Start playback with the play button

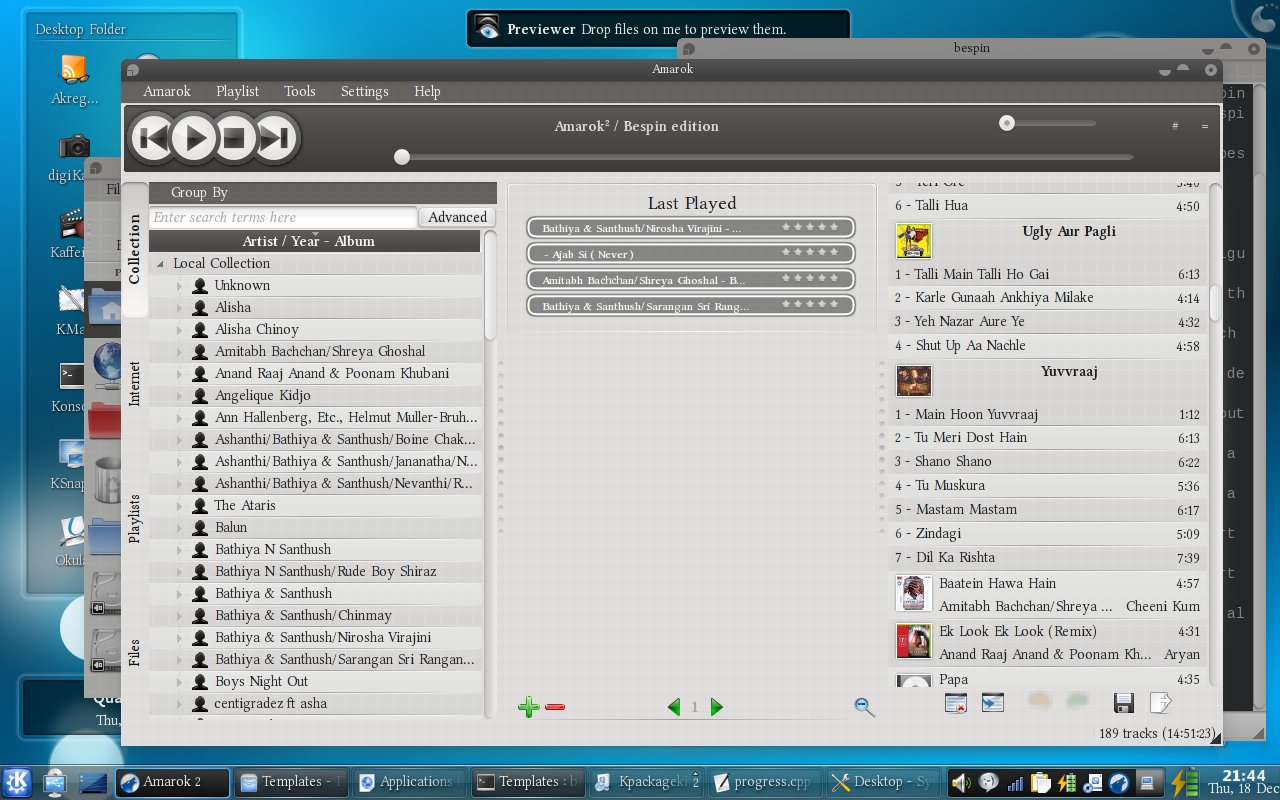coord(194,138)
